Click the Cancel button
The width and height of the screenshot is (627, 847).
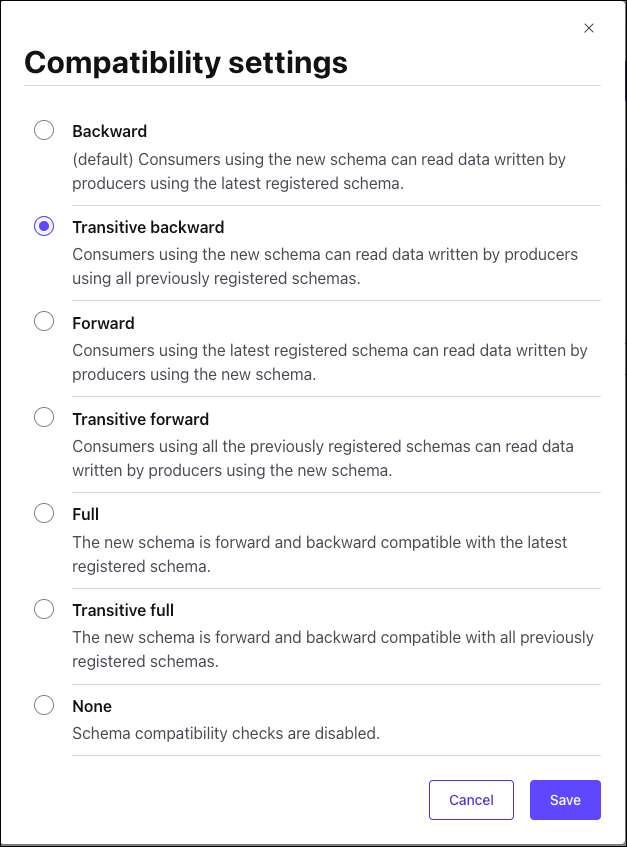pos(471,800)
